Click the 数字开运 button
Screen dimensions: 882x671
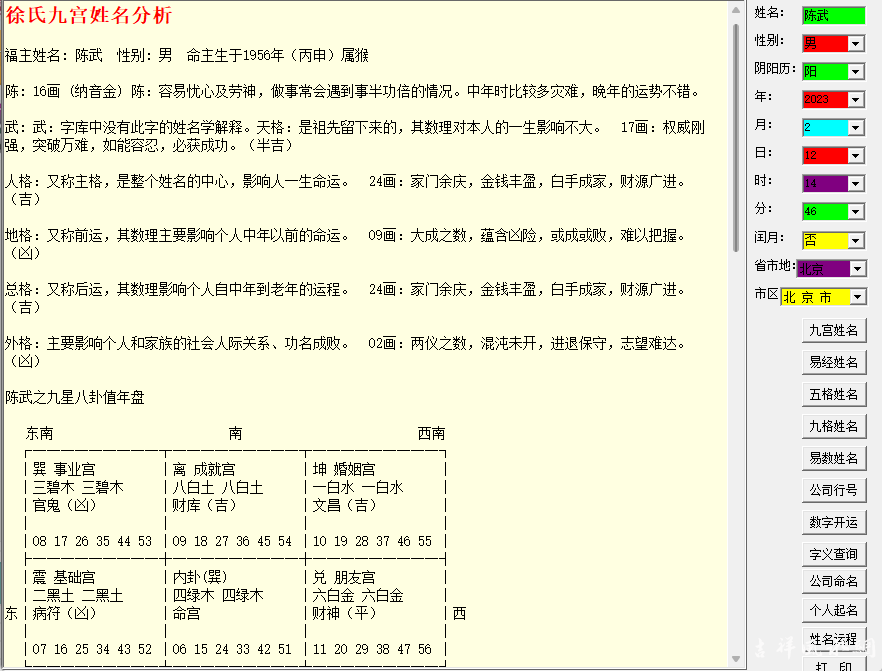coord(833,522)
